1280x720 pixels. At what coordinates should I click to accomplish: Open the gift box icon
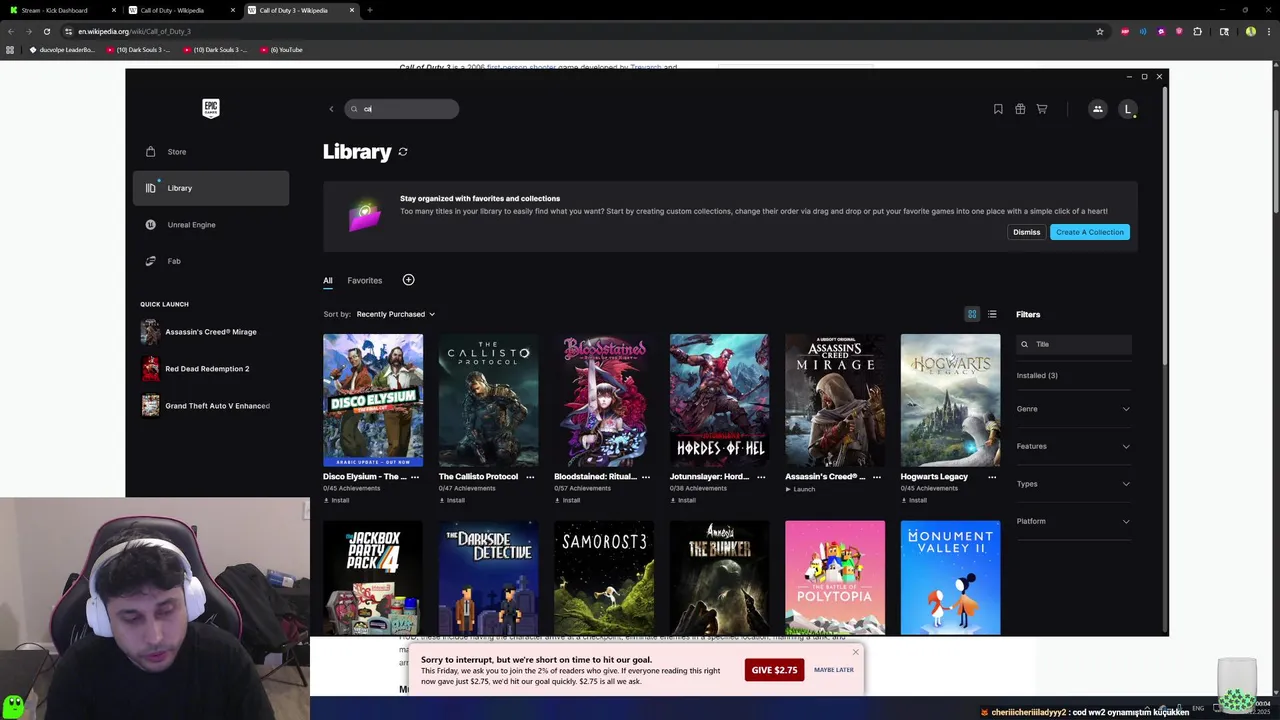(1020, 109)
